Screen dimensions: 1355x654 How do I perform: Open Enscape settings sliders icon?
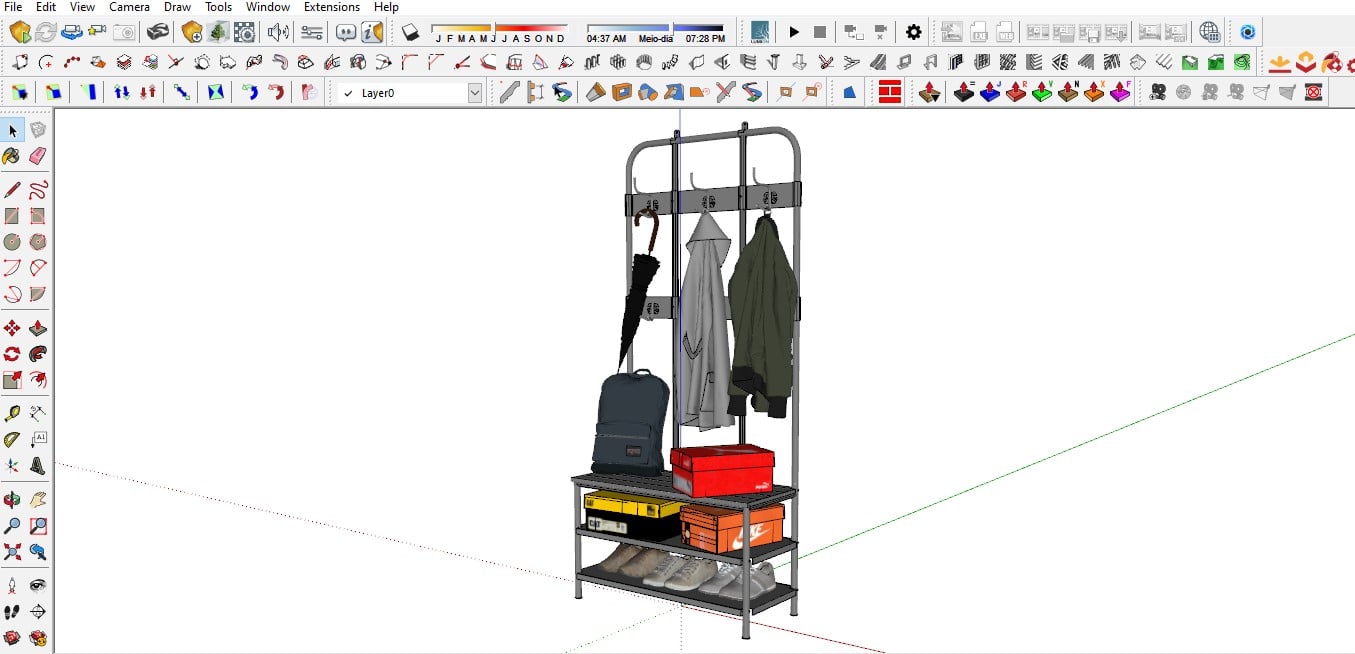[312, 32]
